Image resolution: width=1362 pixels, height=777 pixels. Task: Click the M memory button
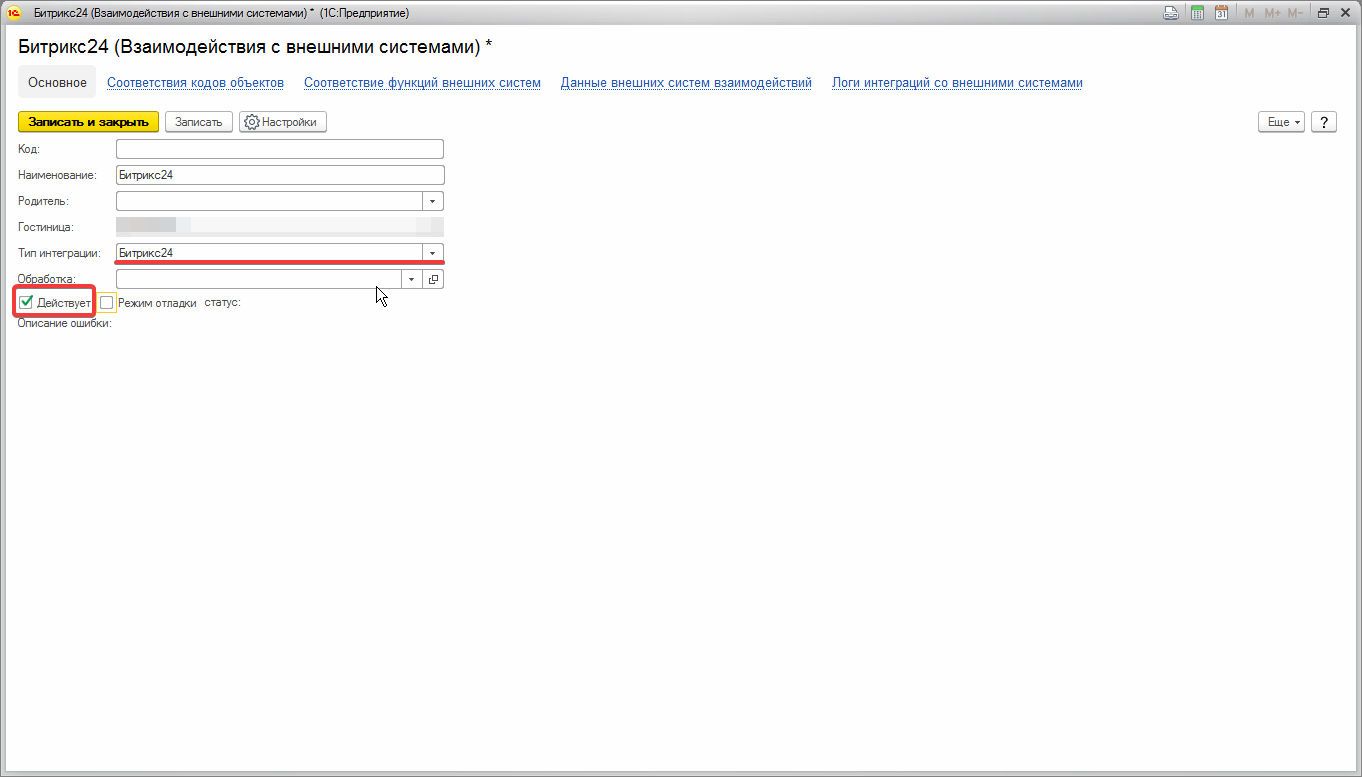tap(1249, 13)
